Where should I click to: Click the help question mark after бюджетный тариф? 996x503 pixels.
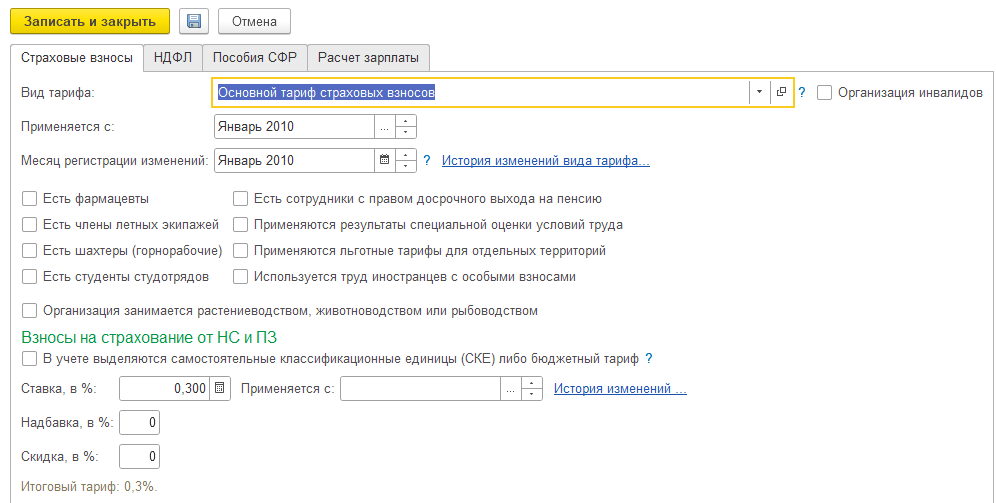tap(649, 359)
